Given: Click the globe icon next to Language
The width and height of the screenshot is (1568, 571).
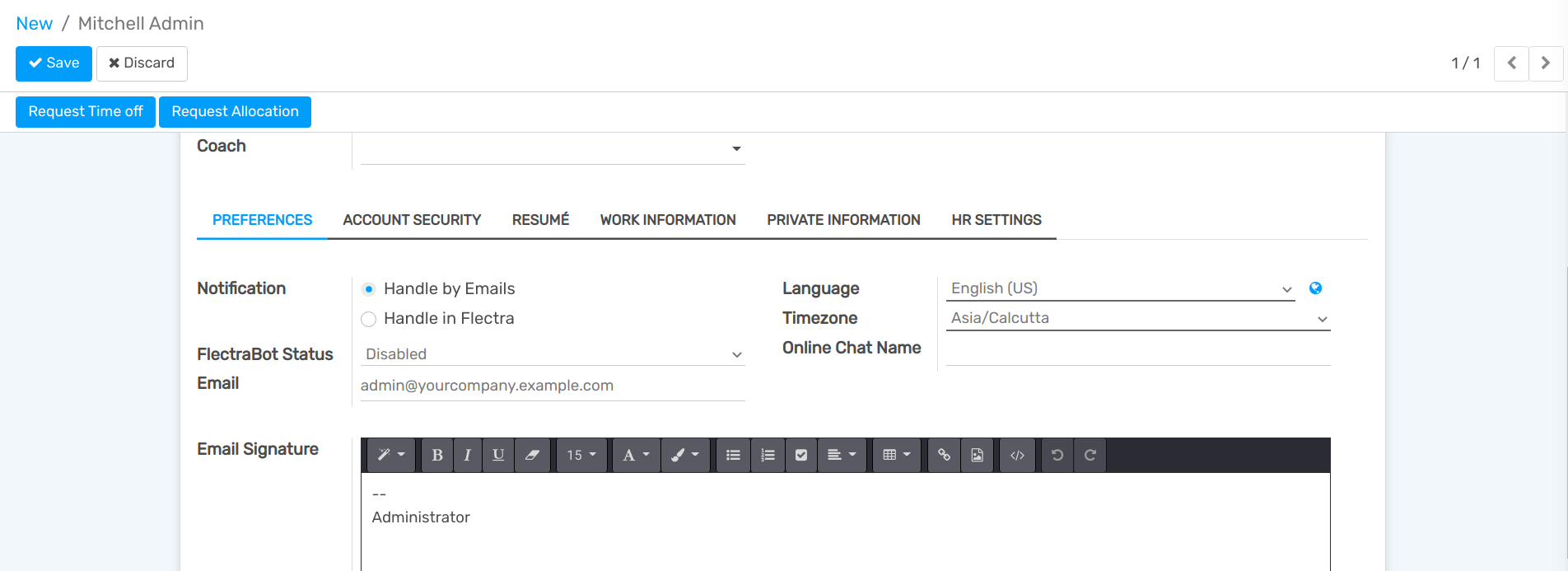Looking at the screenshot, I should [x=1315, y=288].
